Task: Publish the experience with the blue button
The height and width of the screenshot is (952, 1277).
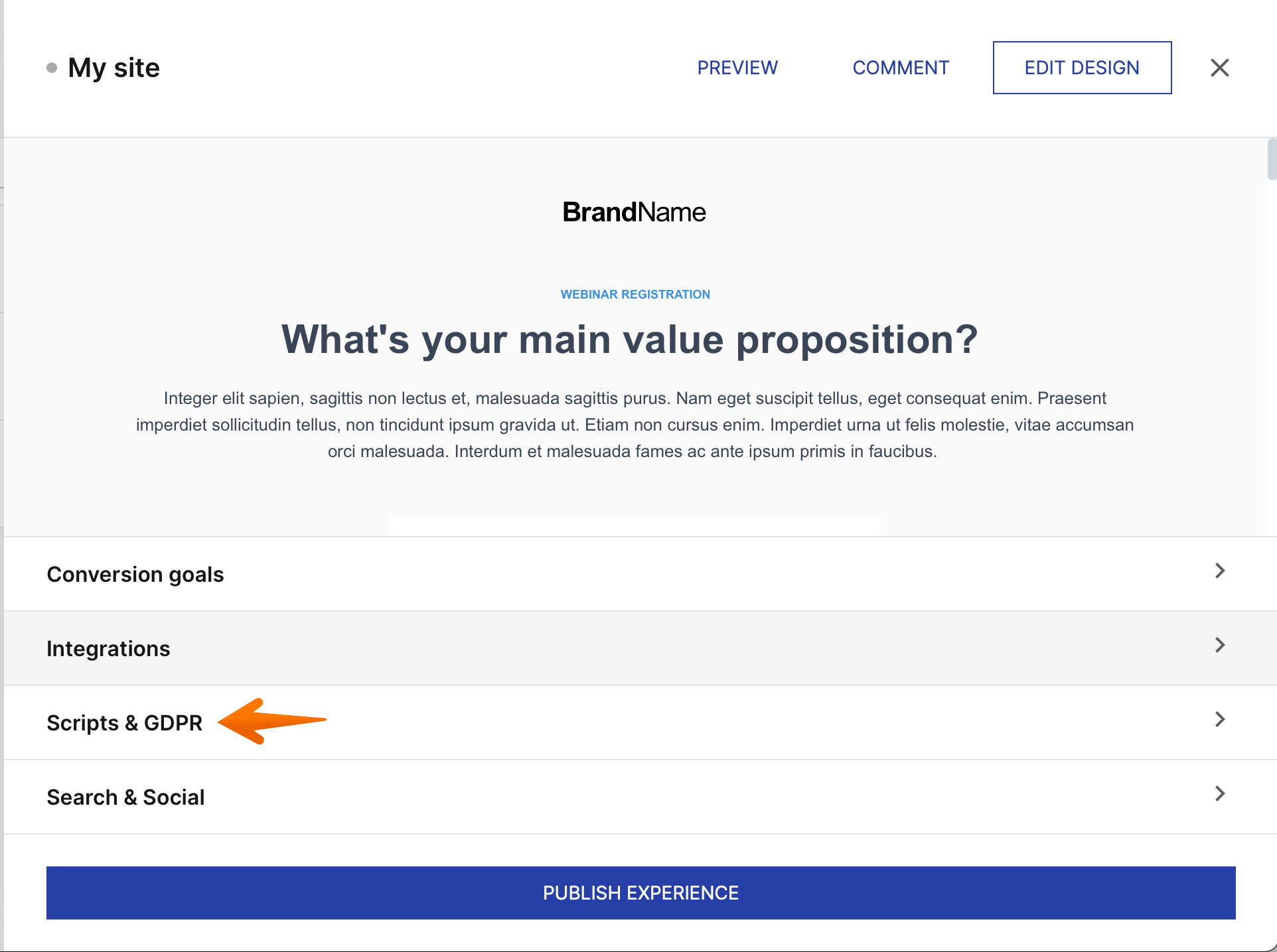Action: coord(640,893)
